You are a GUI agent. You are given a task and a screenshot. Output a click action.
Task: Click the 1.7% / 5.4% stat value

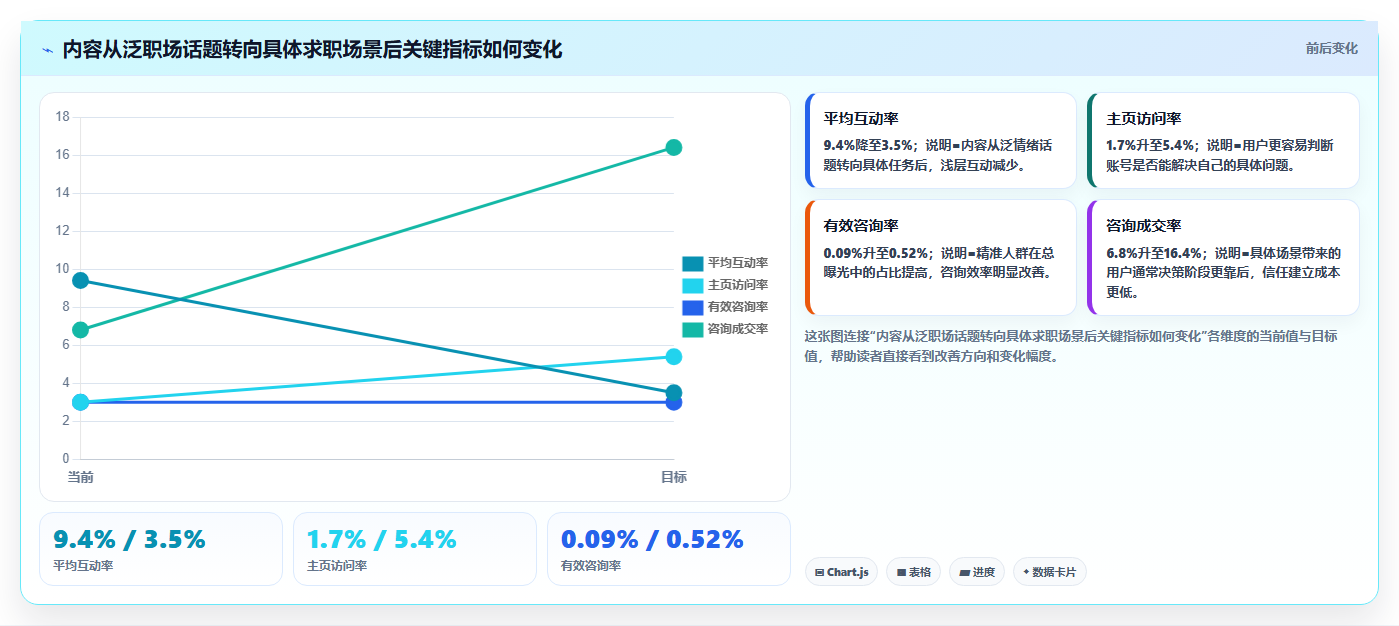click(382, 539)
